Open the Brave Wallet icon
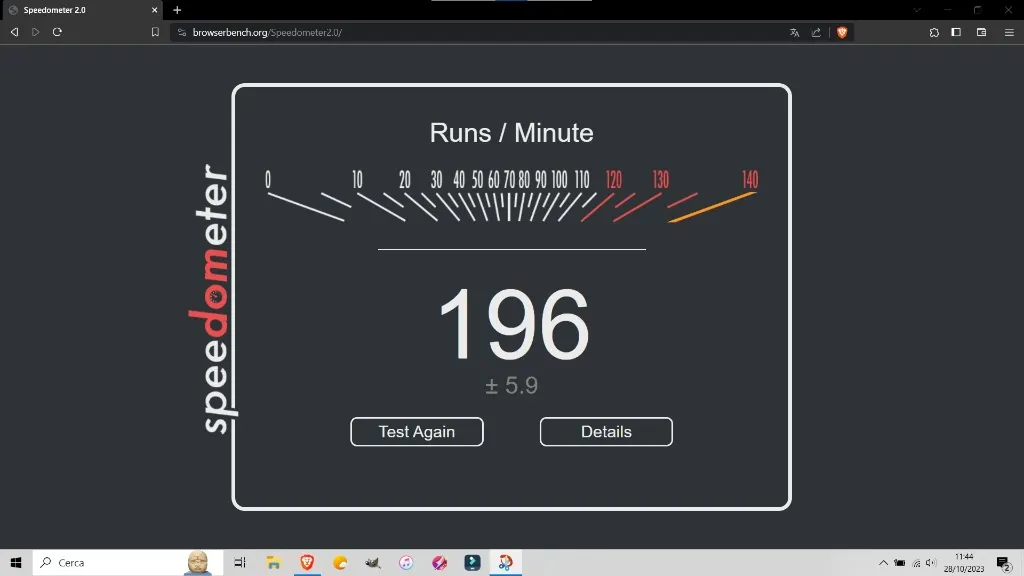 (x=982, y=33)
